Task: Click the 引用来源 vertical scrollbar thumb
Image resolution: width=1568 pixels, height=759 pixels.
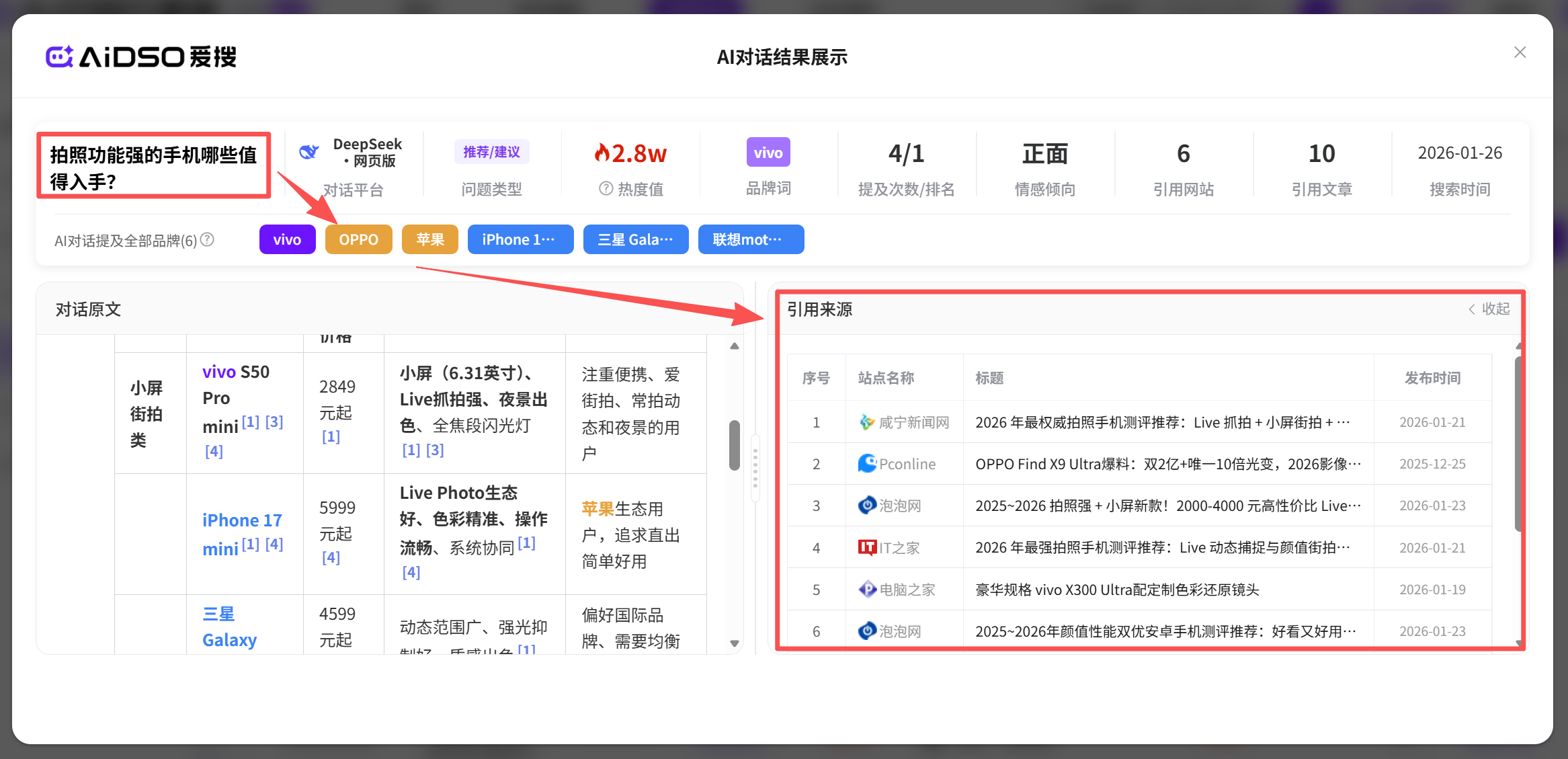Action: (x=1518, y=444)
